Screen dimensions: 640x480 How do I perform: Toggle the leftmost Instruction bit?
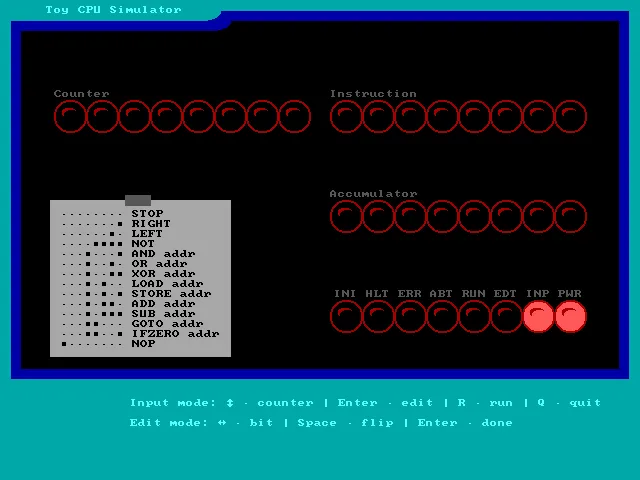click(x=346, y=117)
